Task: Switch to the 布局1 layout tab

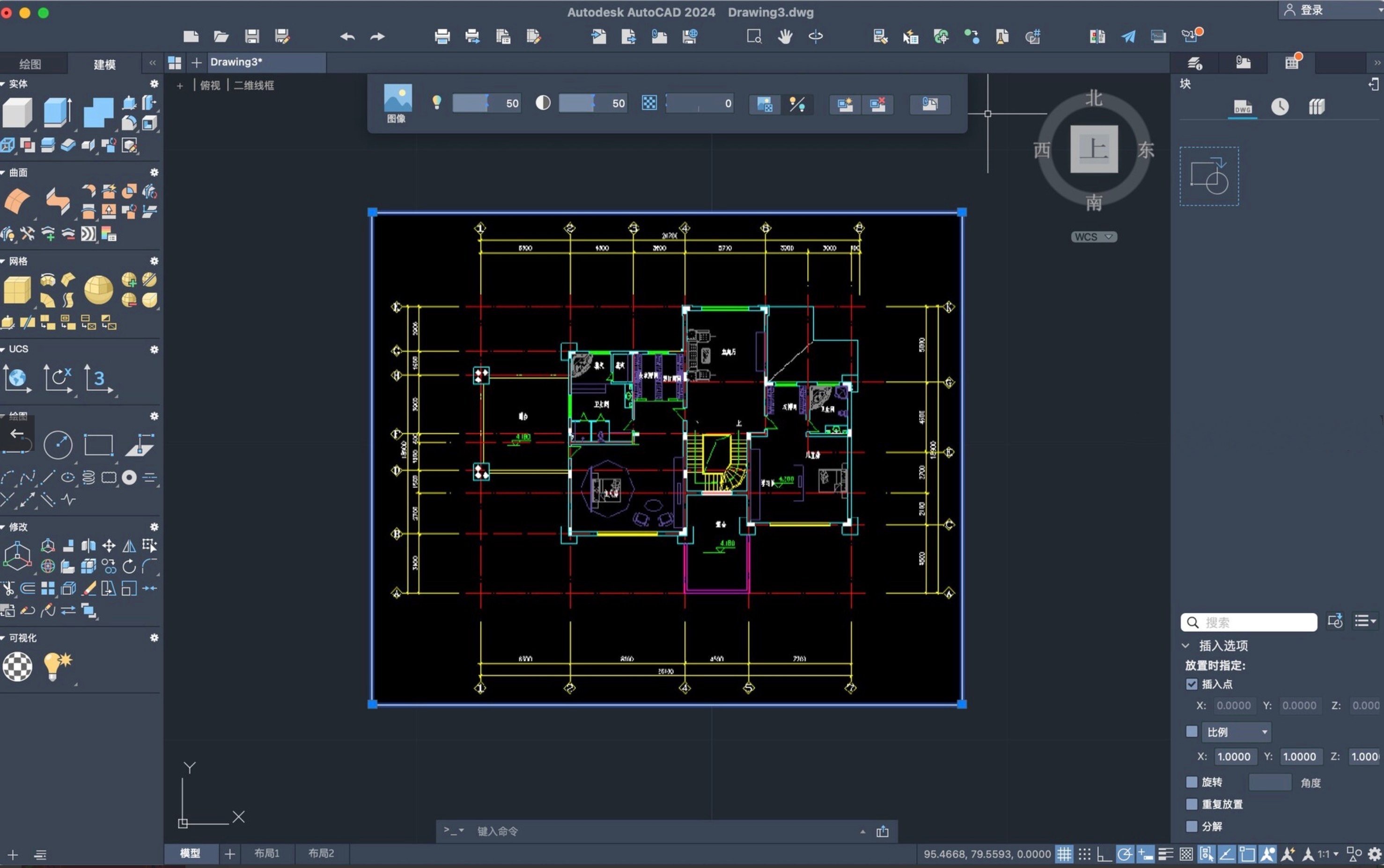Action: (267, 853)
